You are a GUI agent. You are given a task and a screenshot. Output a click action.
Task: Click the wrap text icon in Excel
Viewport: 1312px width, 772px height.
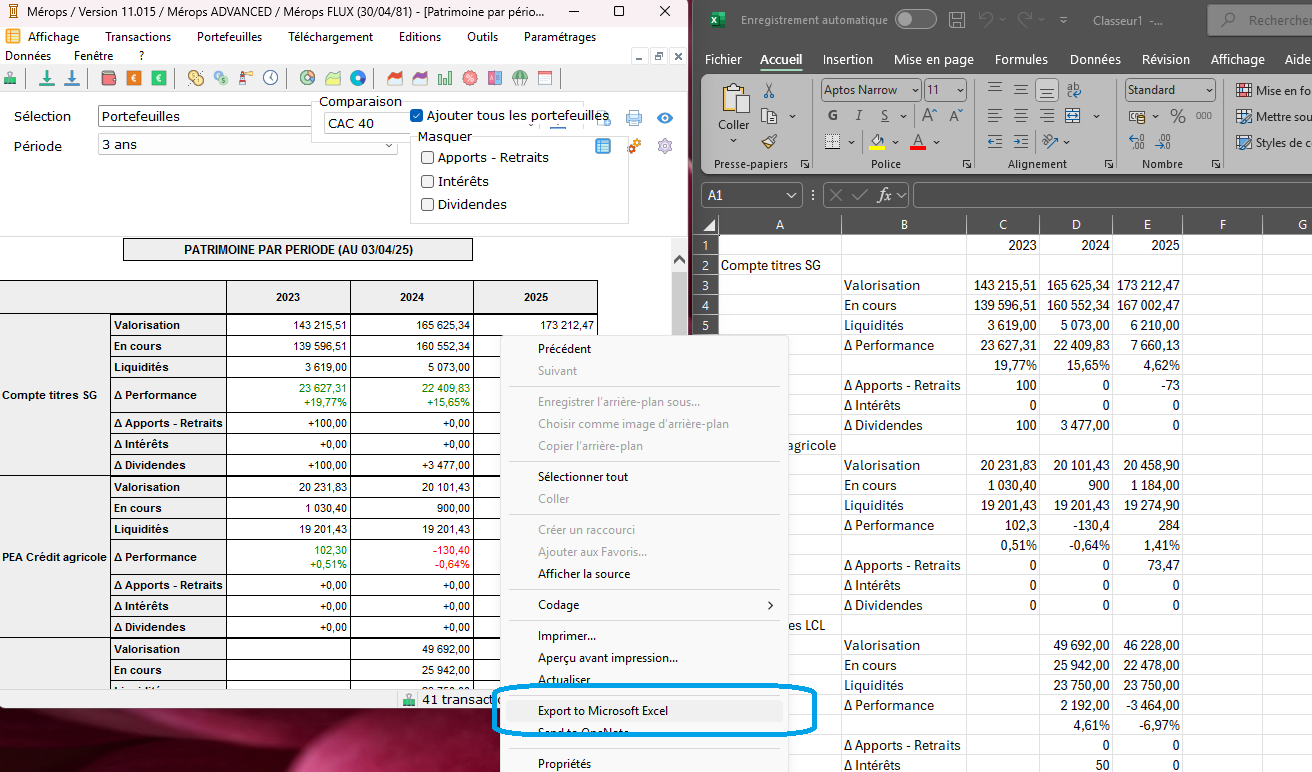(1073, 90)
